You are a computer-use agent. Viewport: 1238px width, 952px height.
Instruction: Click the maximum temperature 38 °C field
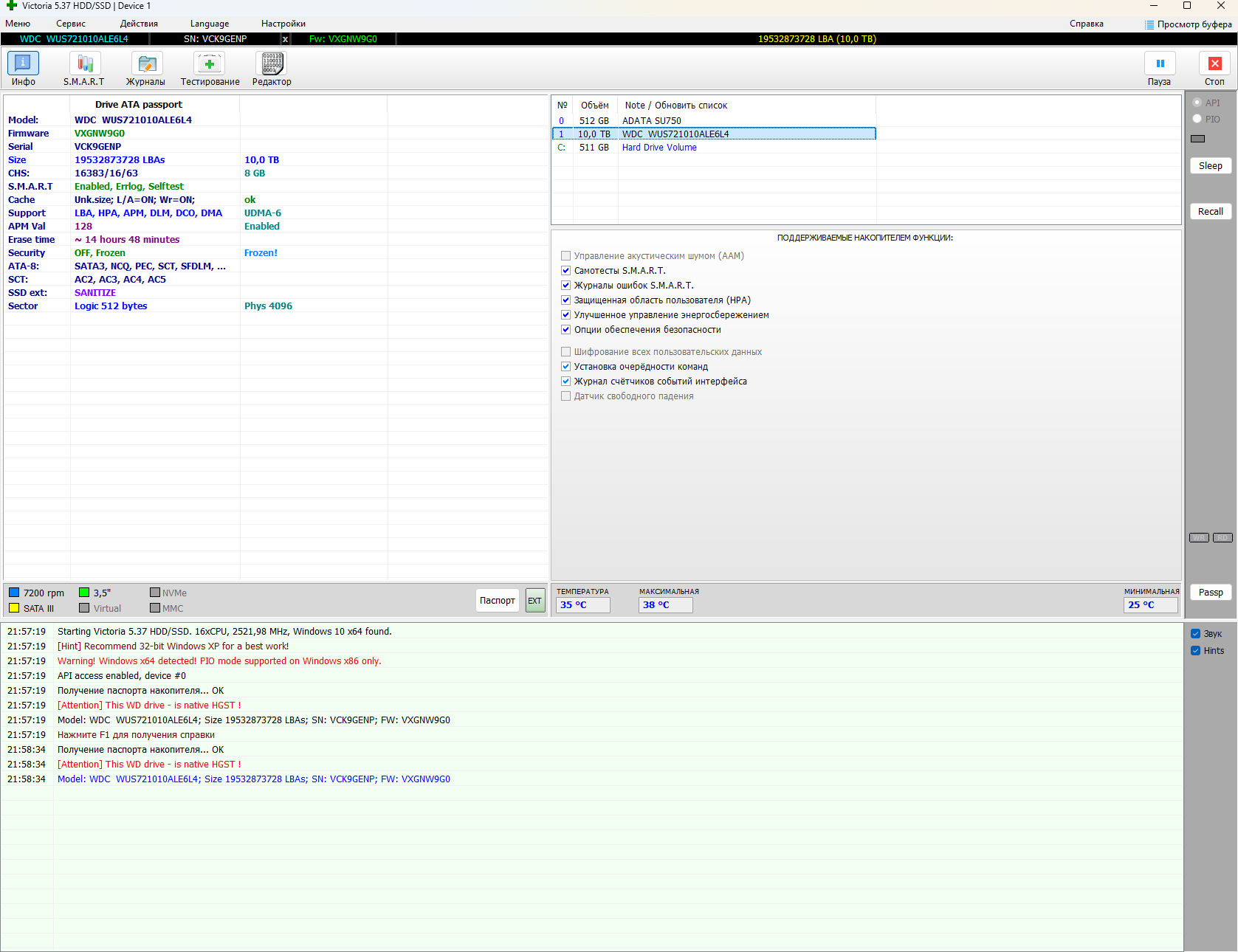[666, 605]
